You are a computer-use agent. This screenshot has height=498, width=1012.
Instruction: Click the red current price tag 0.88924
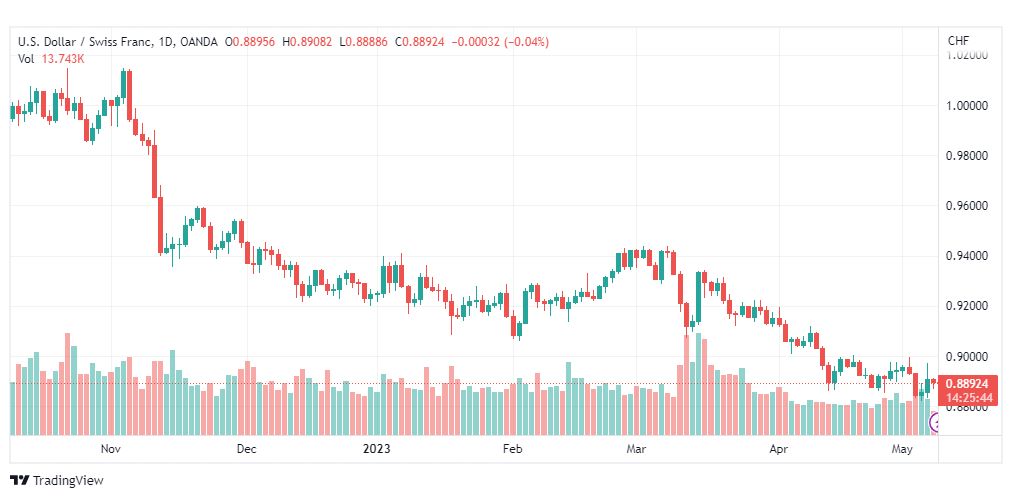click(x=969, y=383)
